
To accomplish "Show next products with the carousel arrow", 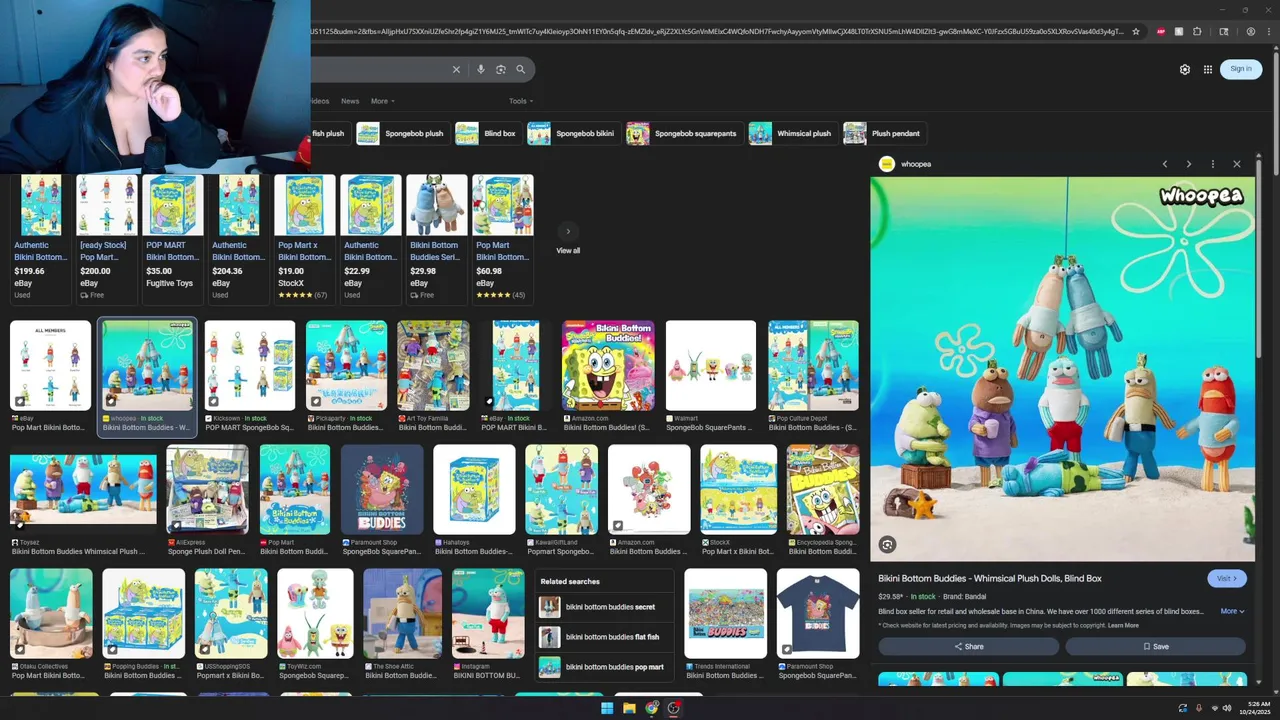I will point(568,231).
